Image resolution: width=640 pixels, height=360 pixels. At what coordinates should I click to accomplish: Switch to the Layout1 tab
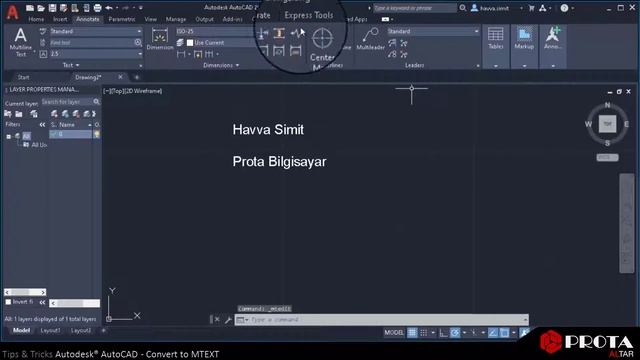pos(50,331)
